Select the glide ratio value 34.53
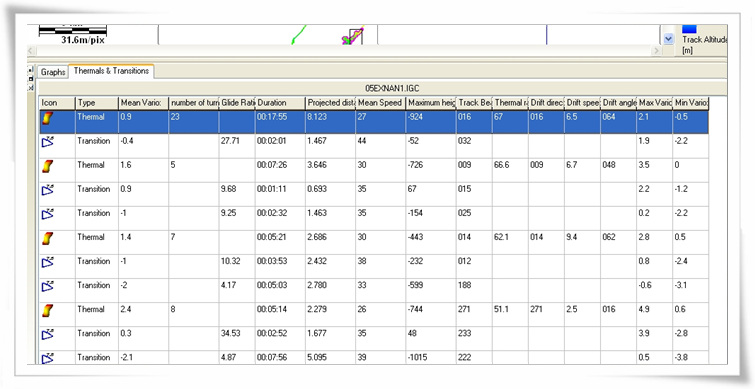Viewport: 755px width, 389px height. coord(230,334)
